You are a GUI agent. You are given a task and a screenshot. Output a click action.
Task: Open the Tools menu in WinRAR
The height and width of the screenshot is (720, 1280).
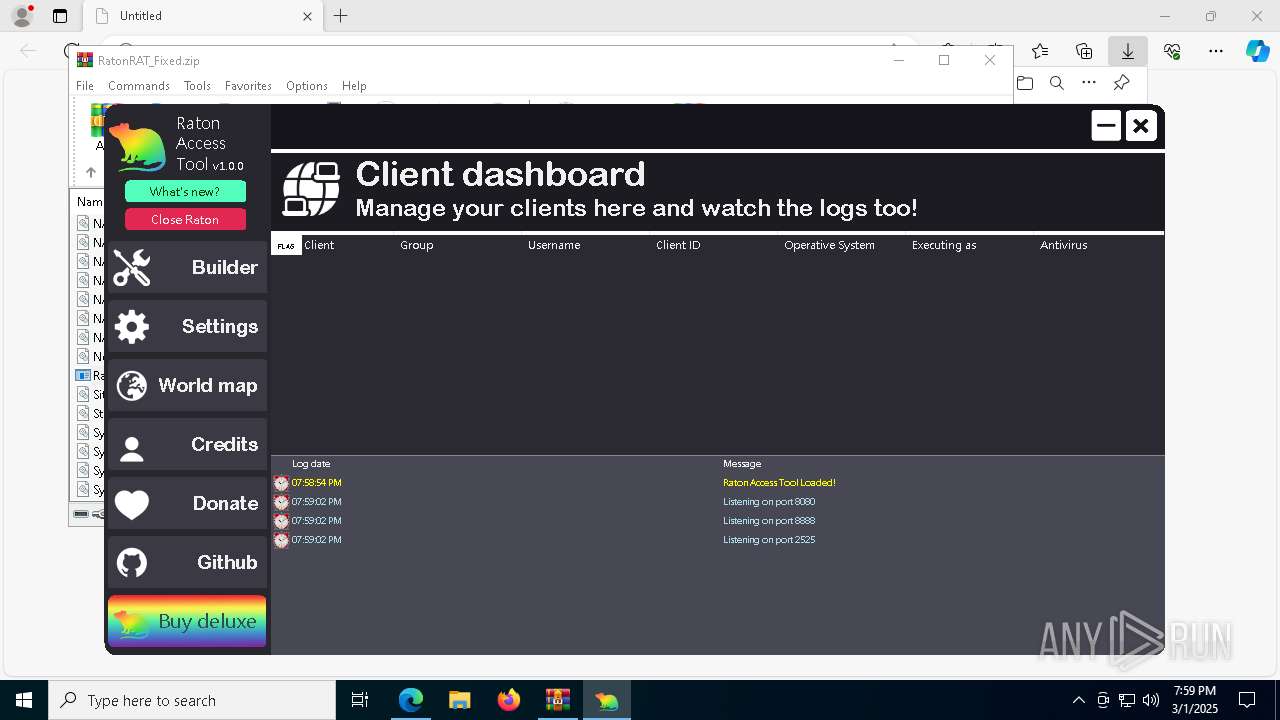(x=197, y=86)
